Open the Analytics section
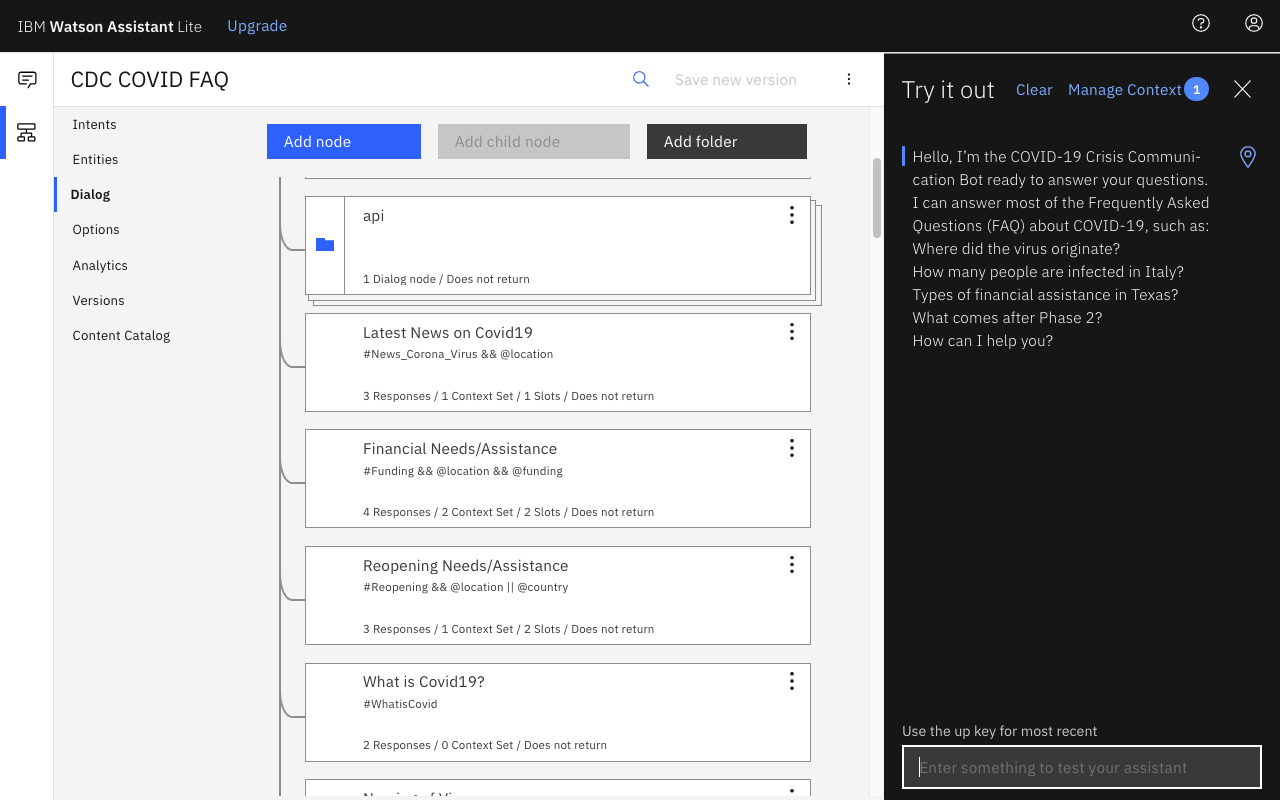Screen dimensions: 1280x800 [100, 265]
